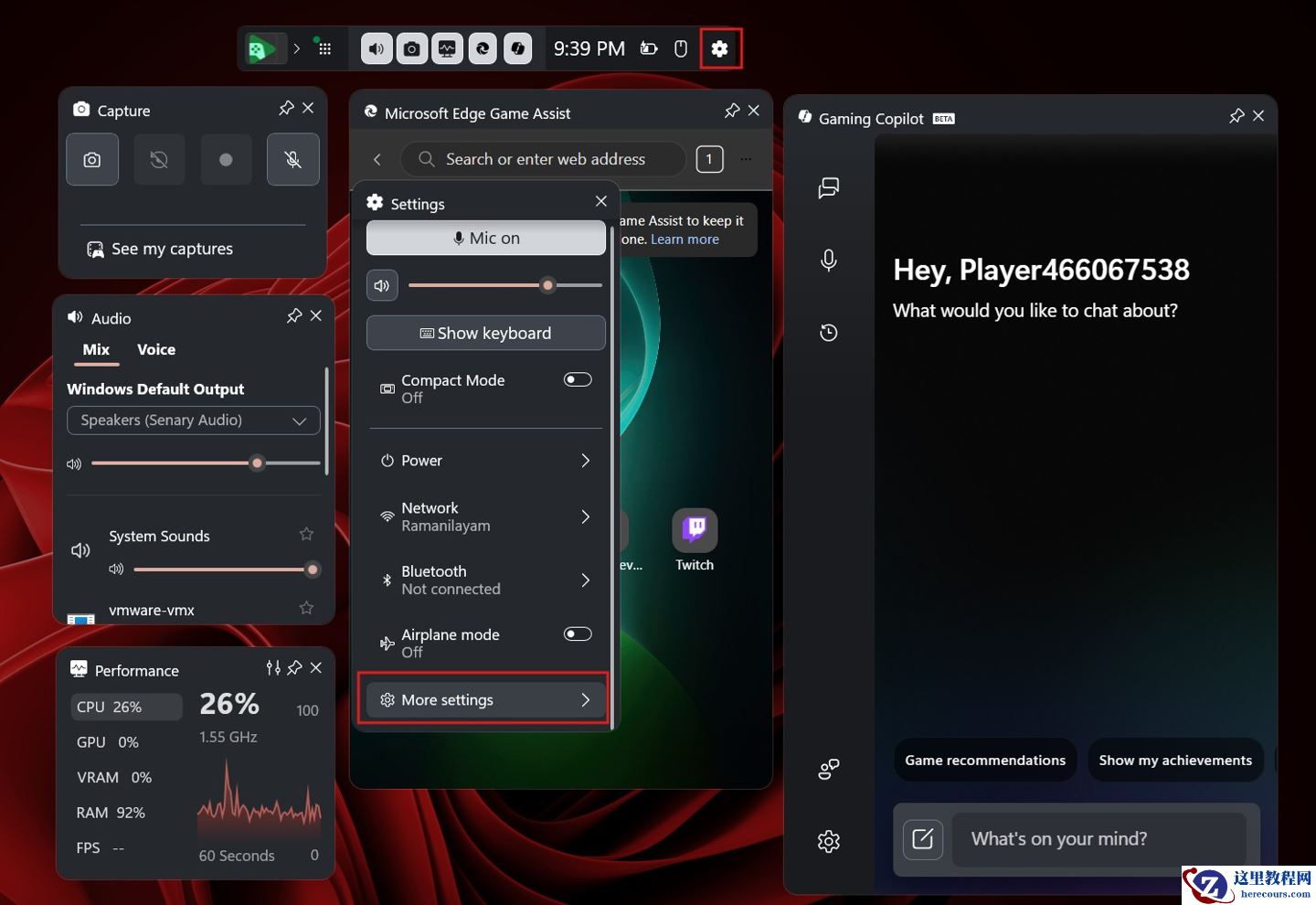The height and width of the screenshot is (905, 1316).
Task: Toggle the Performance widget from top bar
Action: (x=447, y=48)
